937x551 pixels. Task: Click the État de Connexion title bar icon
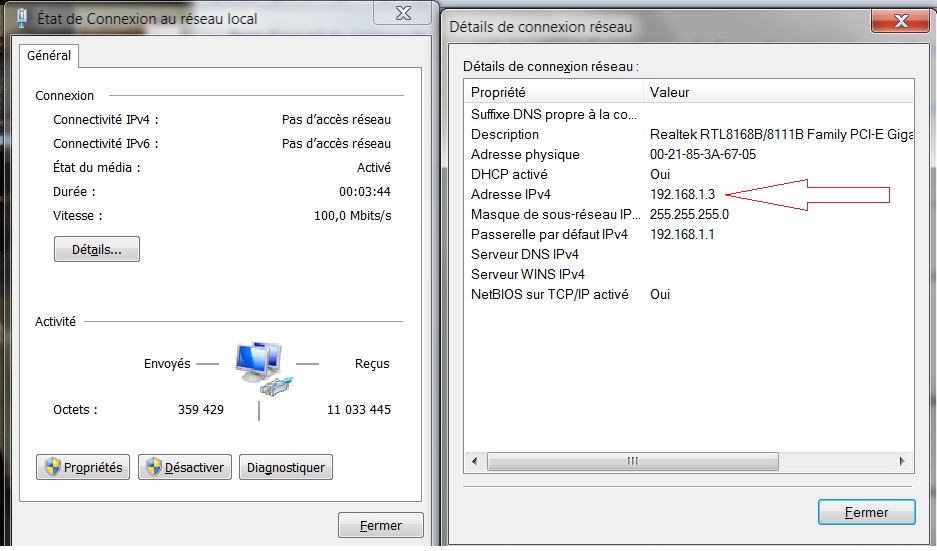pyautogui.click(x=22, y=18)
